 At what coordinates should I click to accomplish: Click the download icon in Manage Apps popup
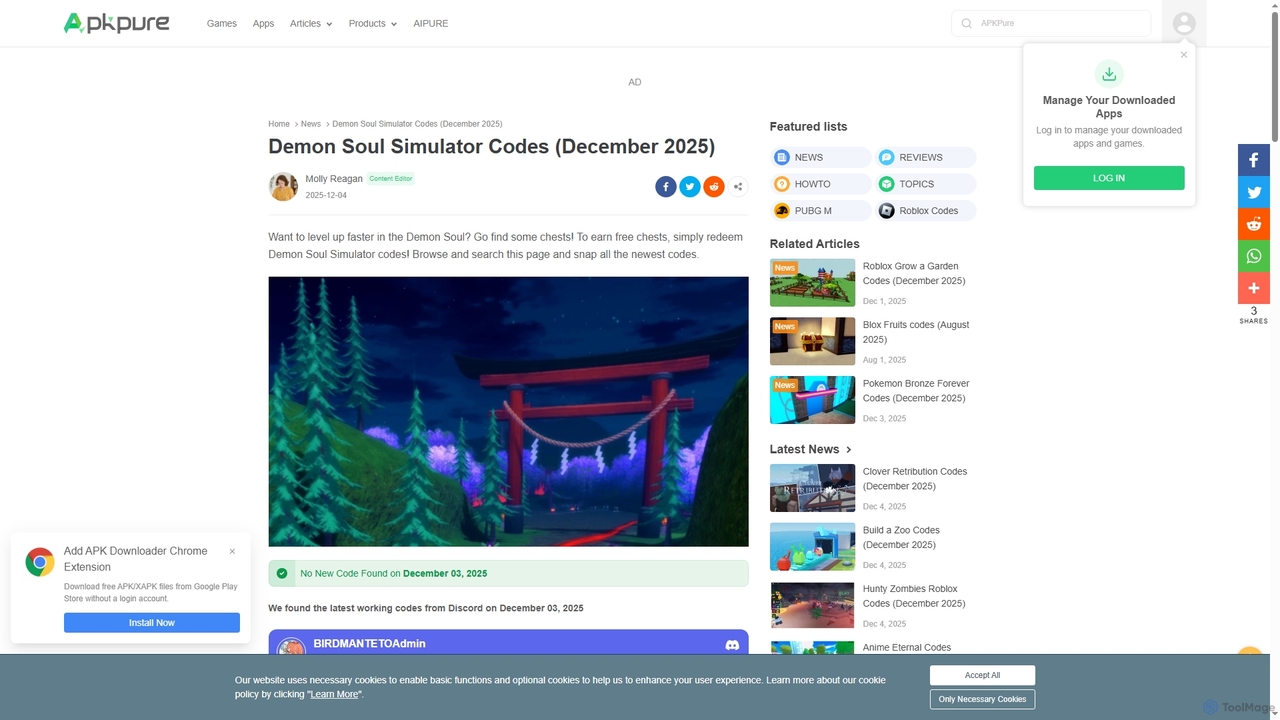coord(1109,74)
